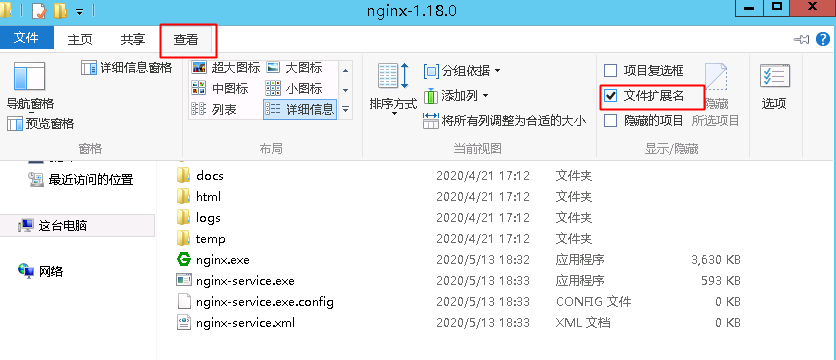836x360 pixels.
Task: Select 详细信息 details layout
Action: pyautogui.click(x=300, y=109)
